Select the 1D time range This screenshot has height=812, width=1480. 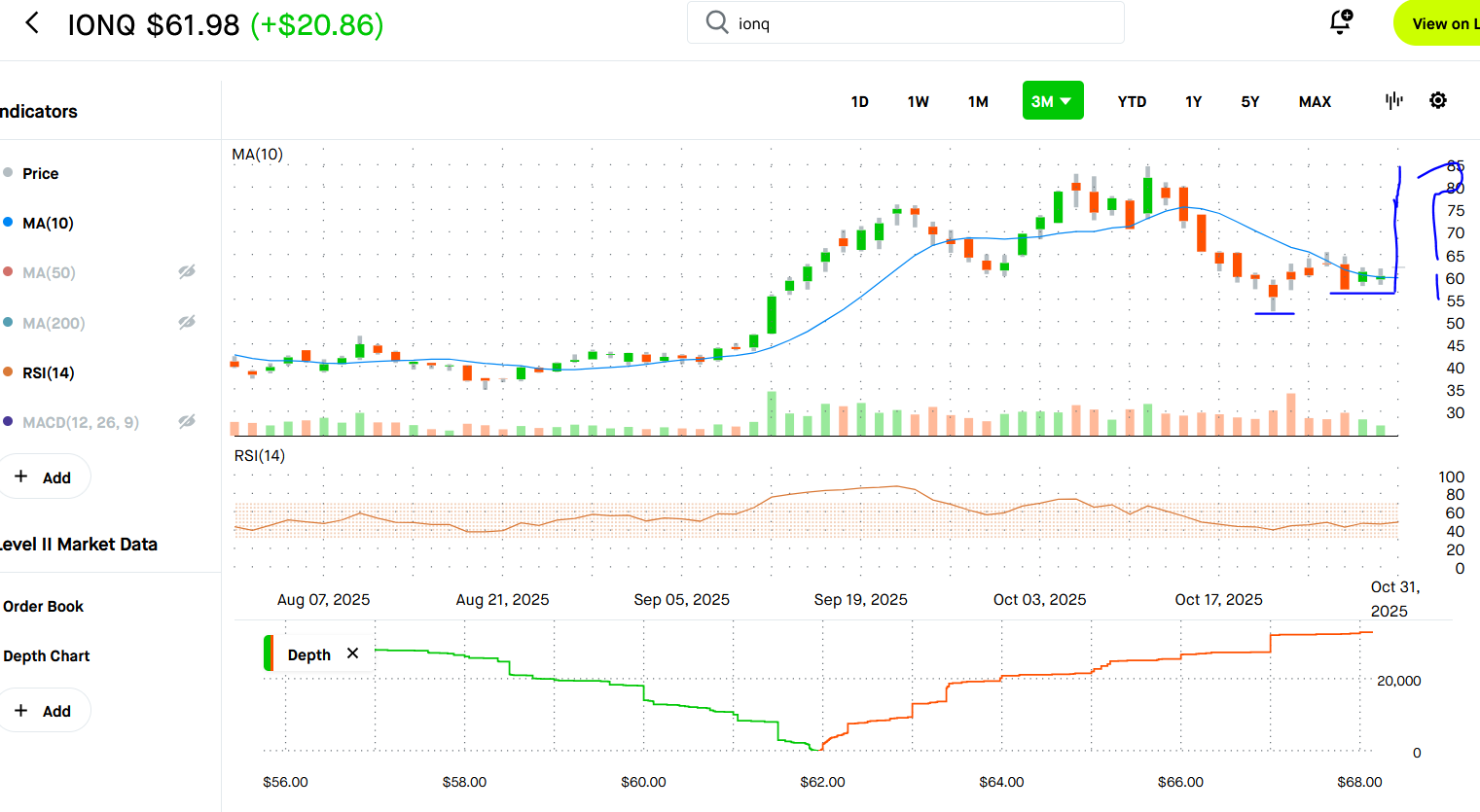(x=860, y=101)
